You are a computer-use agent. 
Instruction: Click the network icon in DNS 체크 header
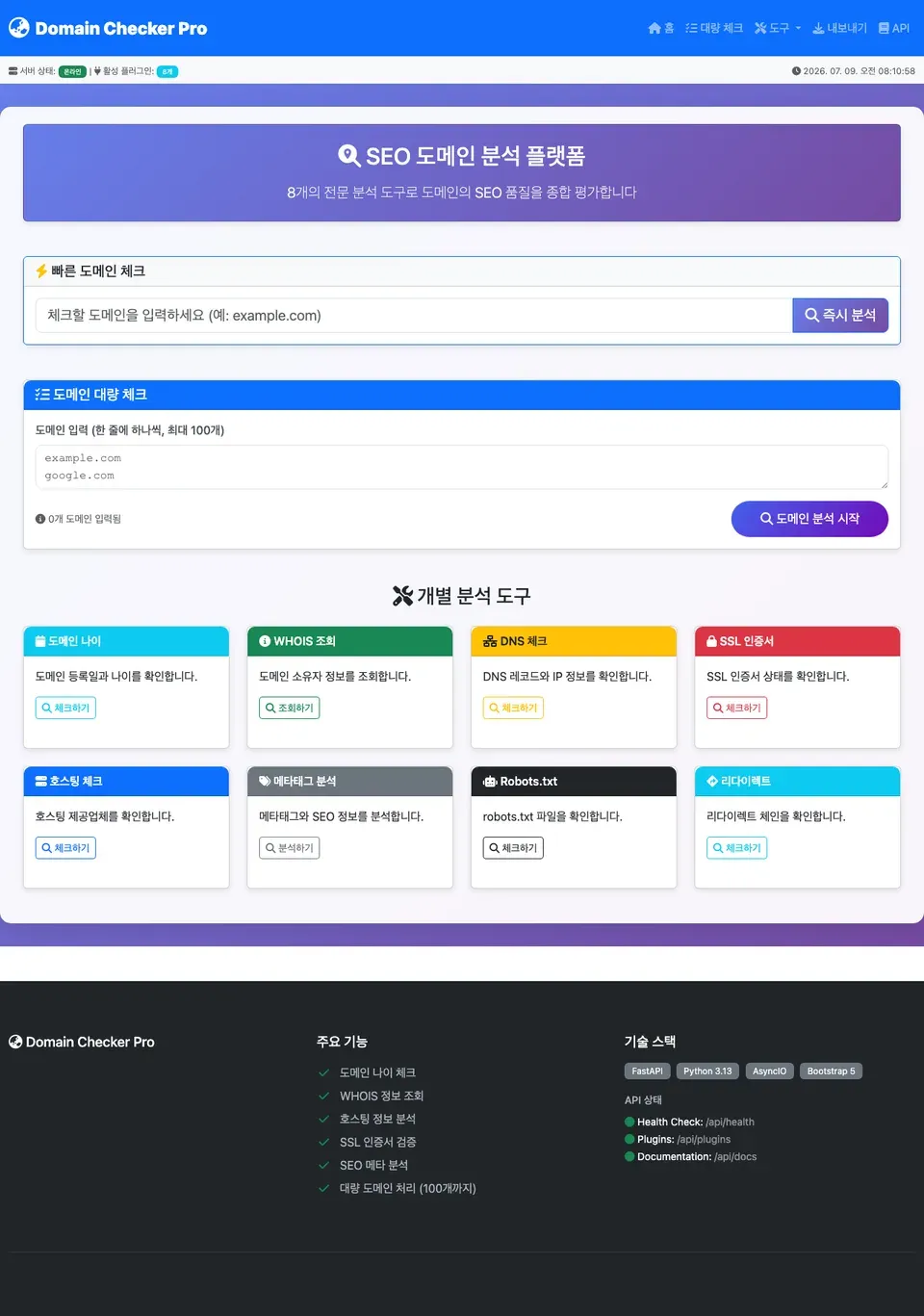point(490,641)
